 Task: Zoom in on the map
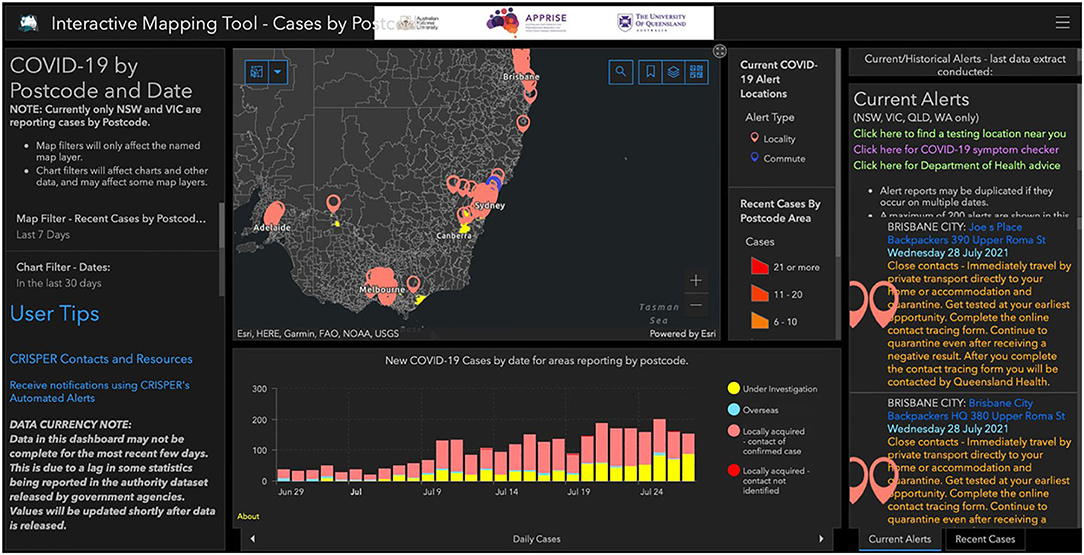tap(696, 280)
